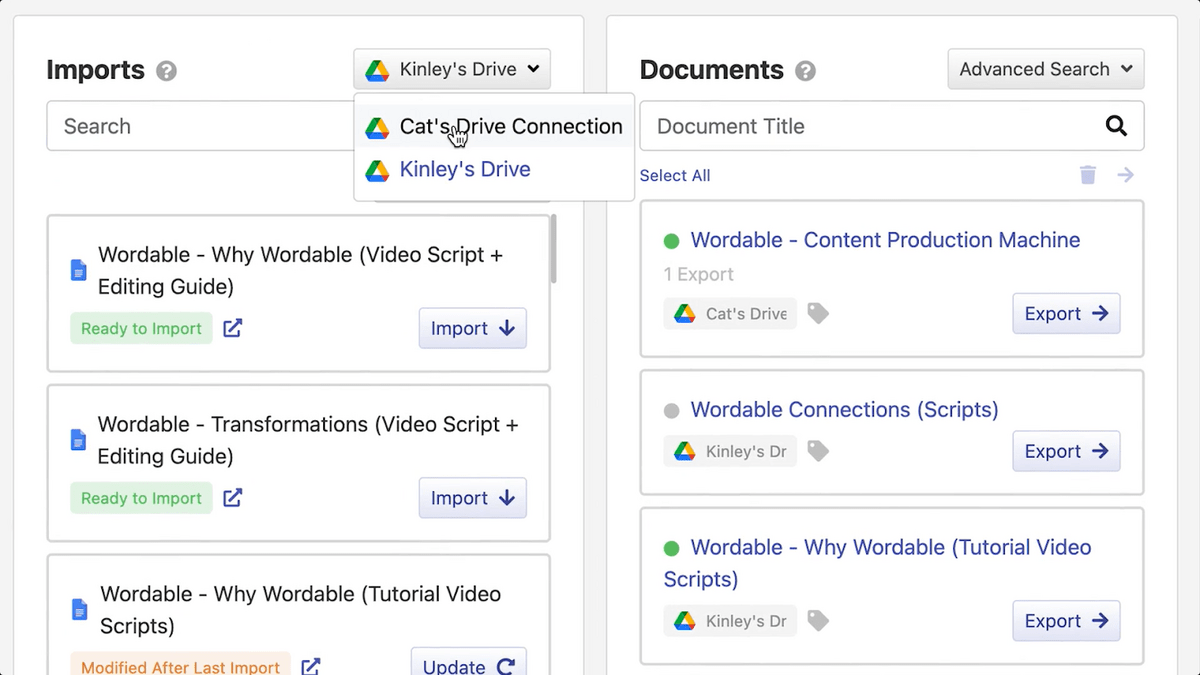Import the Transformations video script document
The height and width of the screenshot is (675, 1200).
pyautogui.click(x=472, y=498)
